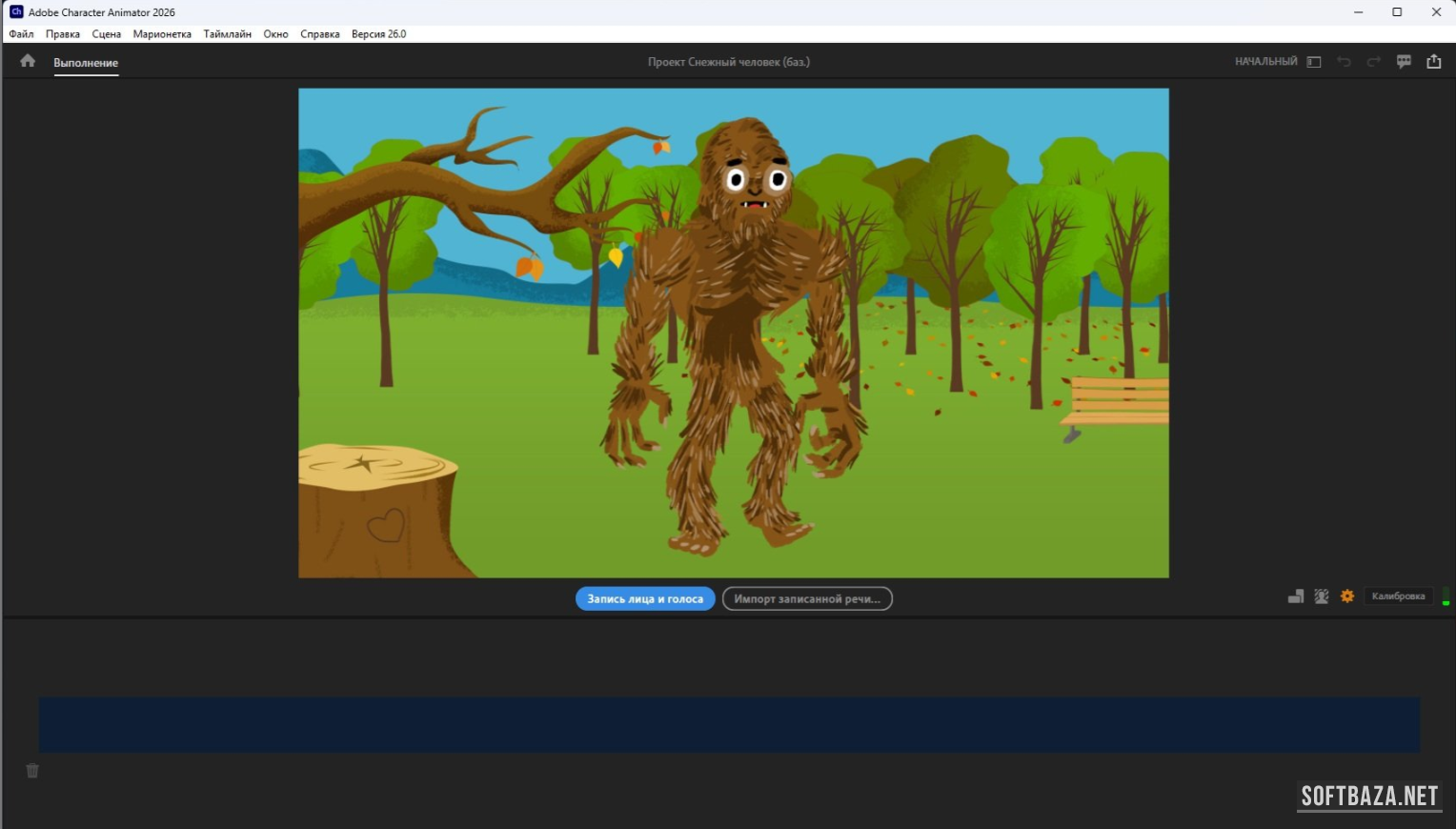Click the Home icon
This screenshot has width=1456, height=829.
tap(28, 61)
